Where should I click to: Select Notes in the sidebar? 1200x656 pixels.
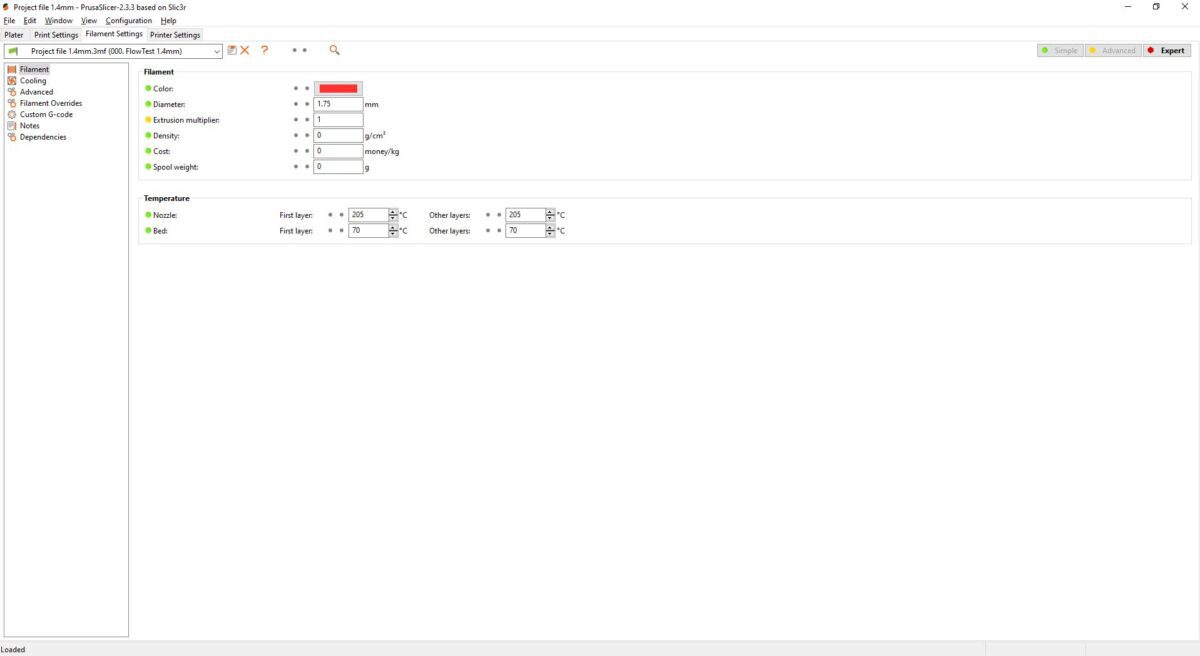pyautogui.click(x=30, y=126)
